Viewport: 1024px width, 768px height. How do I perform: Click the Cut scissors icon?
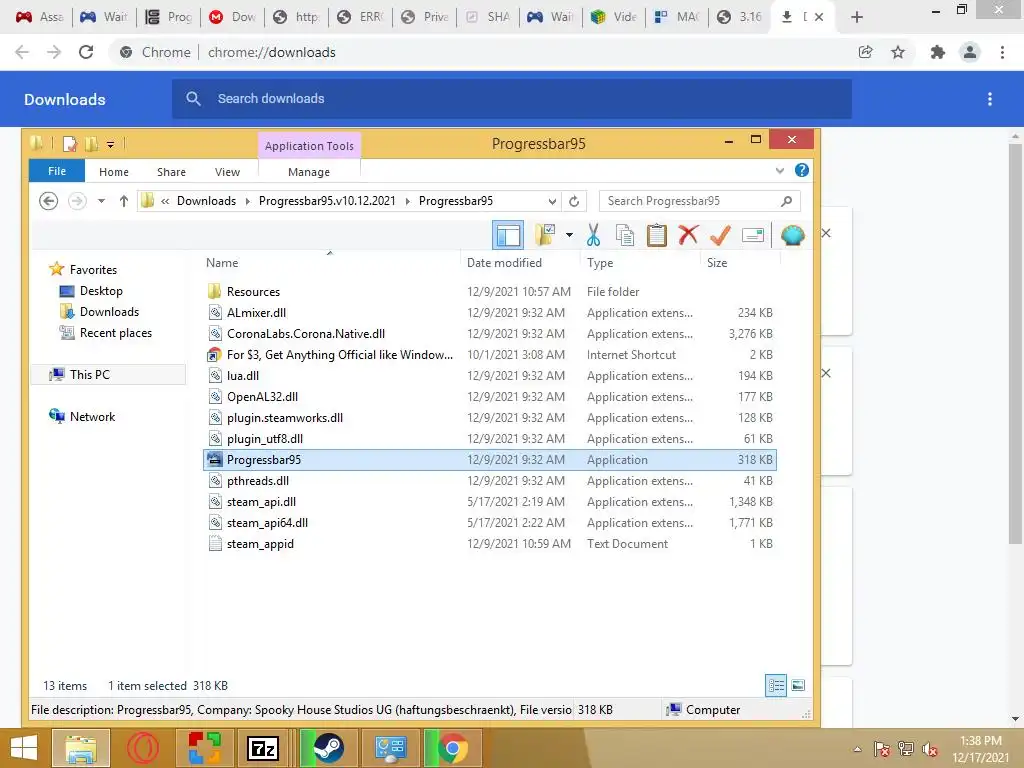tap(593, 235)
